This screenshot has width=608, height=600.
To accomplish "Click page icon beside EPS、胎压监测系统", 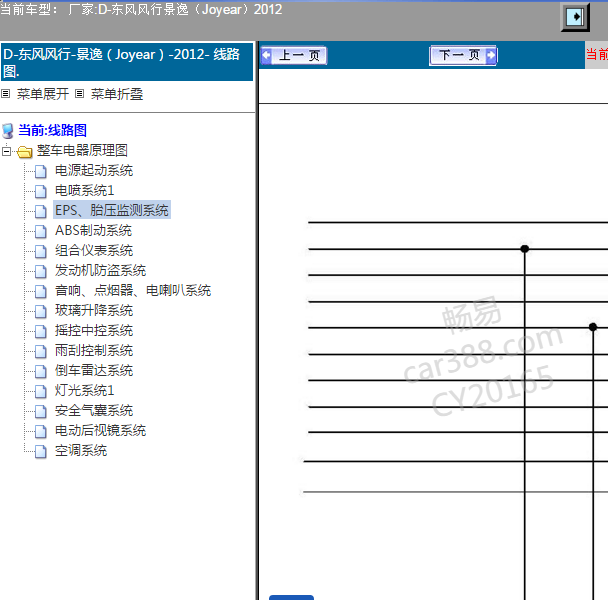I will point(41,211).
